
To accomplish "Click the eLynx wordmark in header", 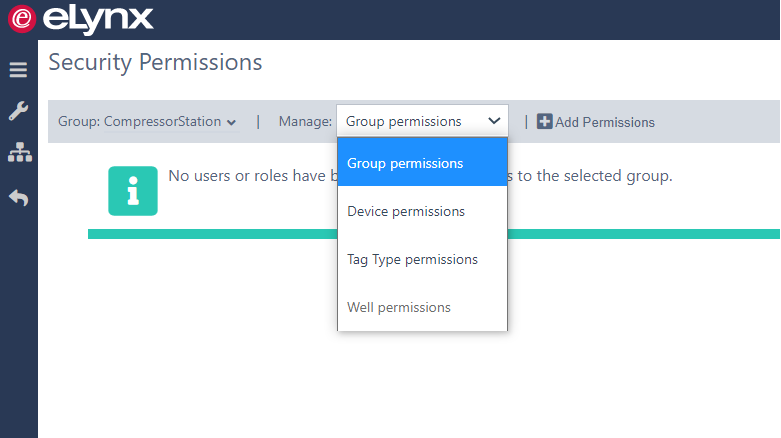I will point(98,19).
